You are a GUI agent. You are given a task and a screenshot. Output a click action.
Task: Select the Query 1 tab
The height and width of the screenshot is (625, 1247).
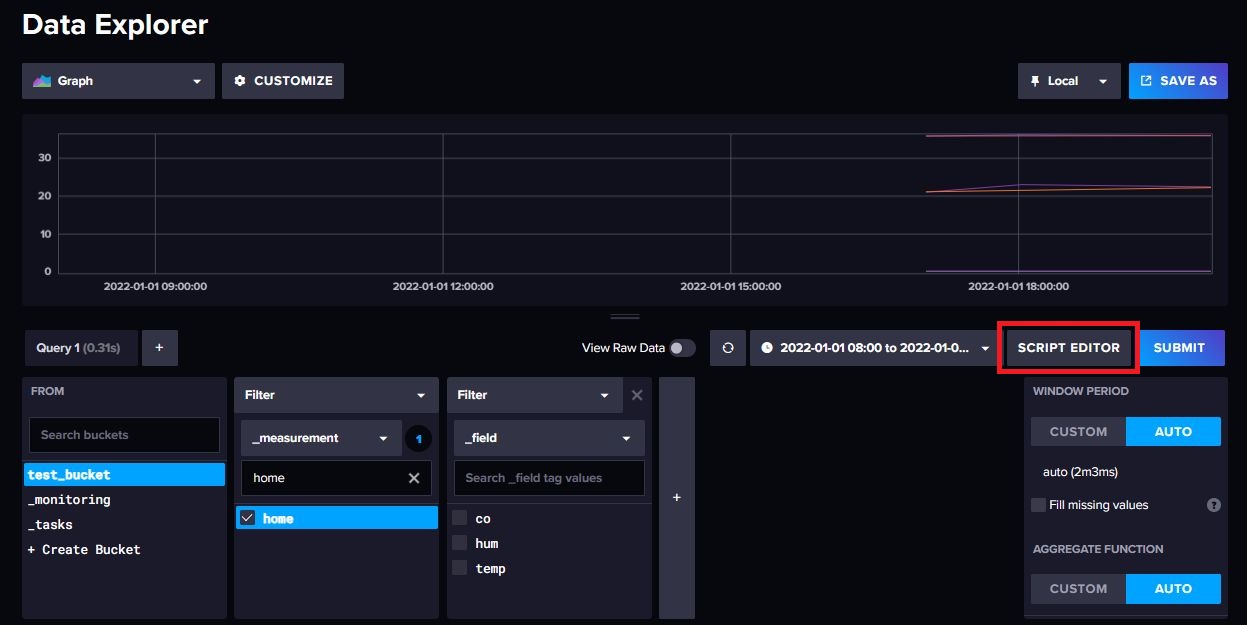[80, 347]
